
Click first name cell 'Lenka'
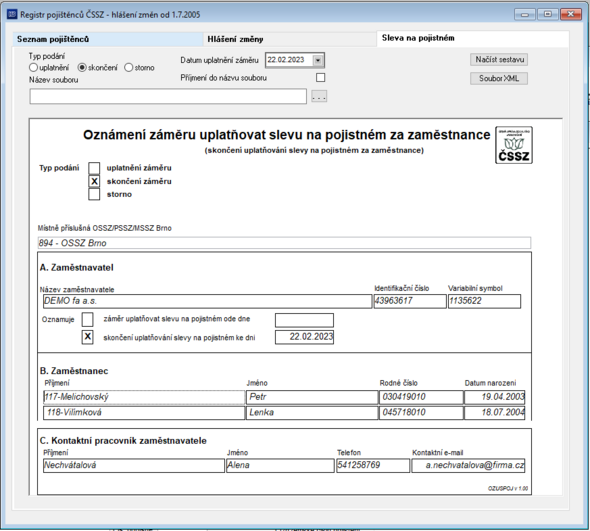[312, 412]
